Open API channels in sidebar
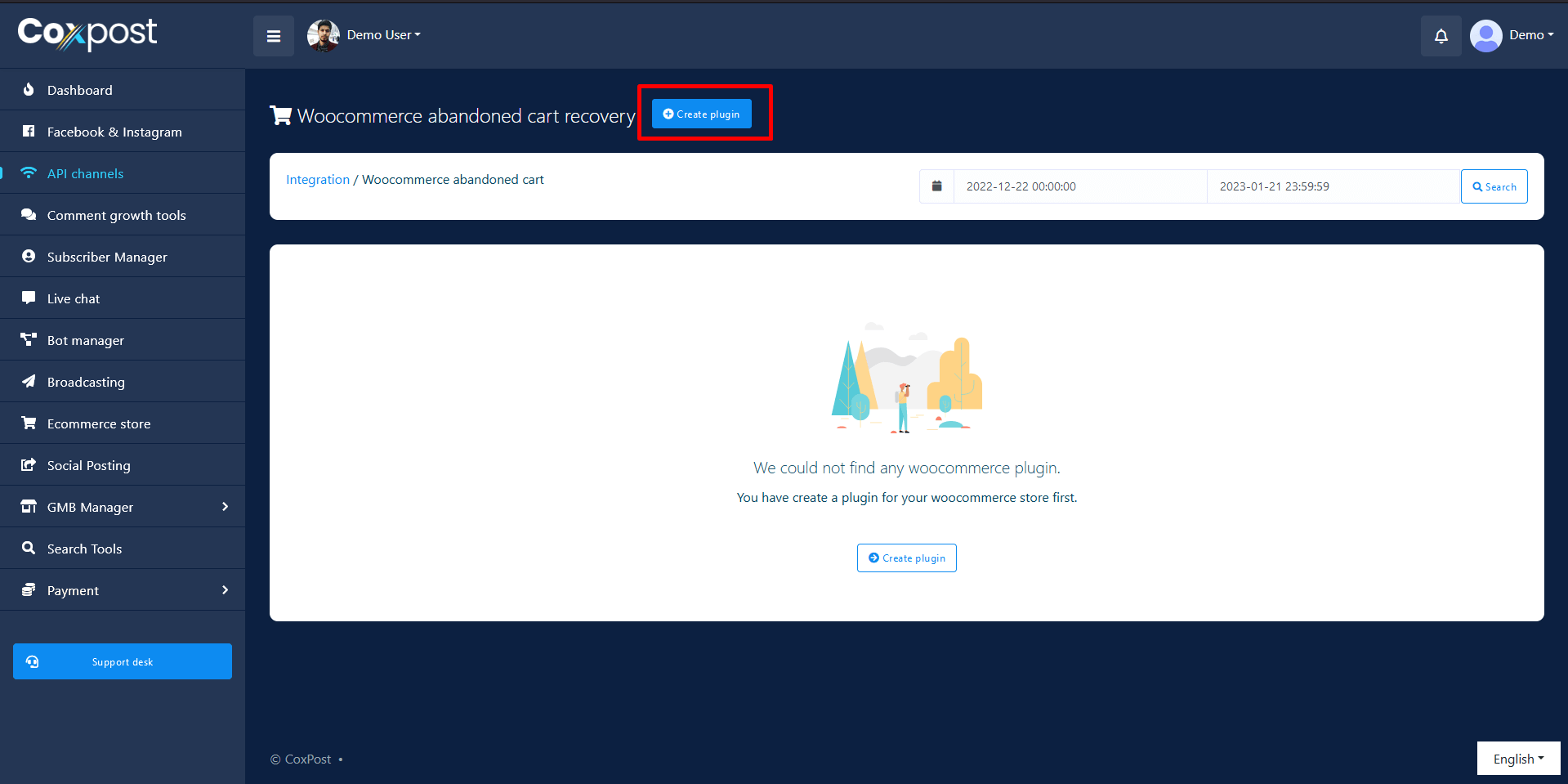This screenshot has width=1568, height=784. point(85,173)
